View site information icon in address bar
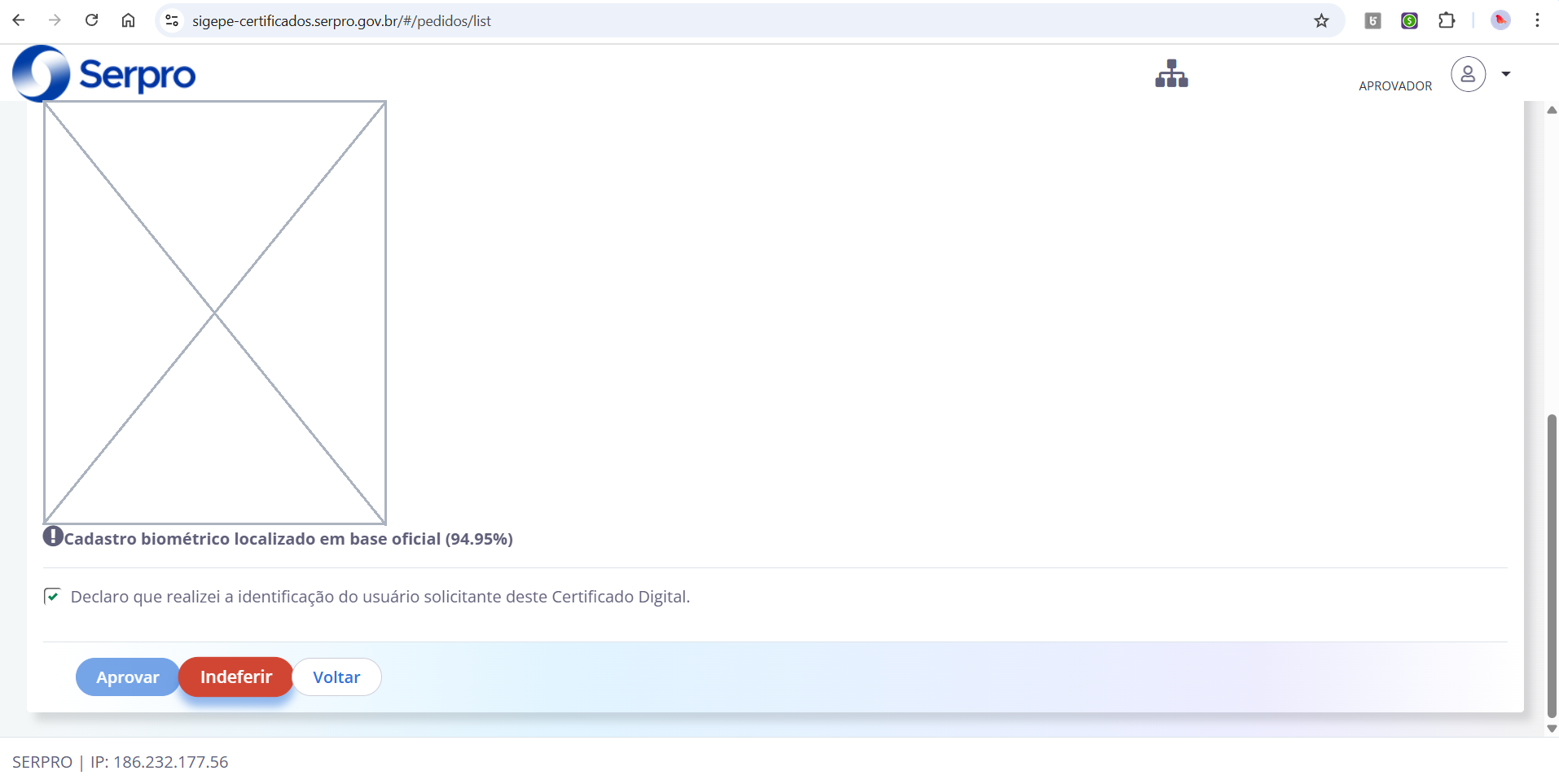Viewport: 1559px width, 784px height. tap(172, 20)
